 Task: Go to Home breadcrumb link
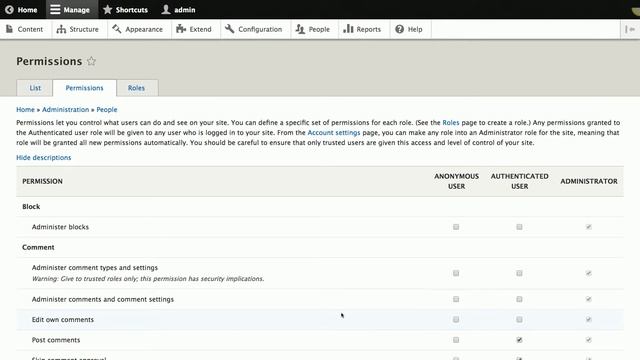[x=25, y=109]
